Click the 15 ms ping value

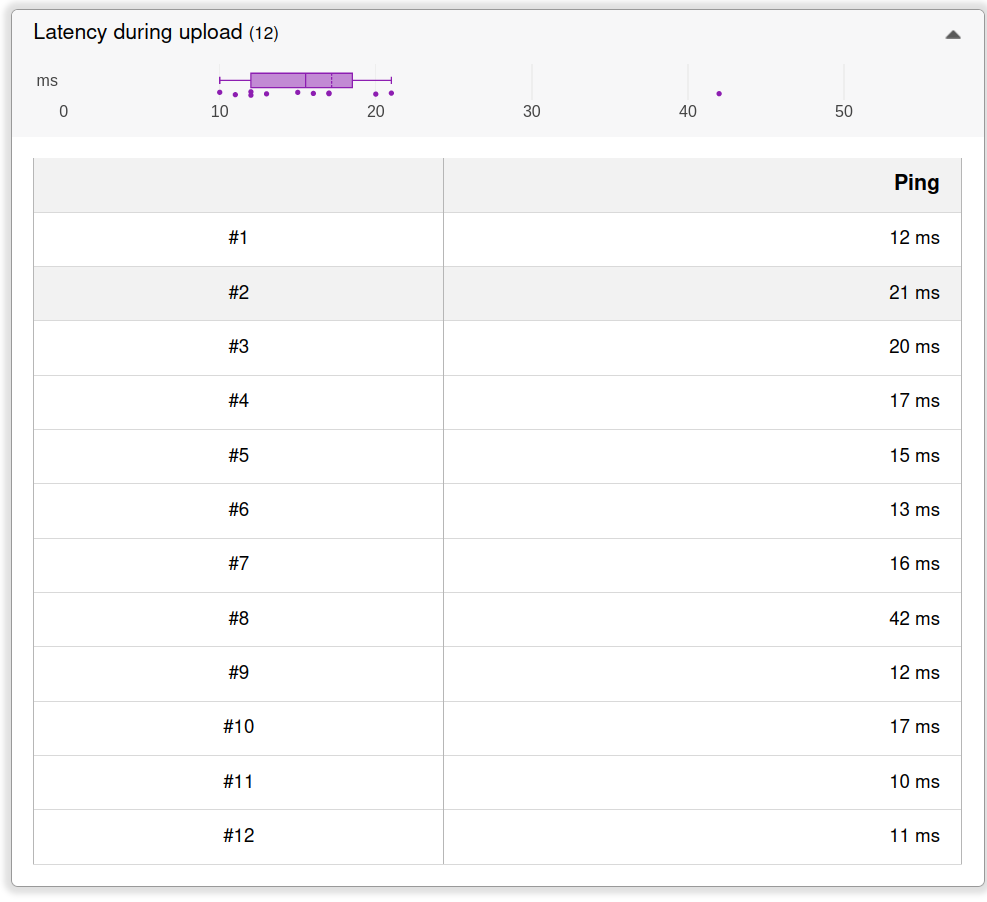pyautogui.click(x=914, y=456)
